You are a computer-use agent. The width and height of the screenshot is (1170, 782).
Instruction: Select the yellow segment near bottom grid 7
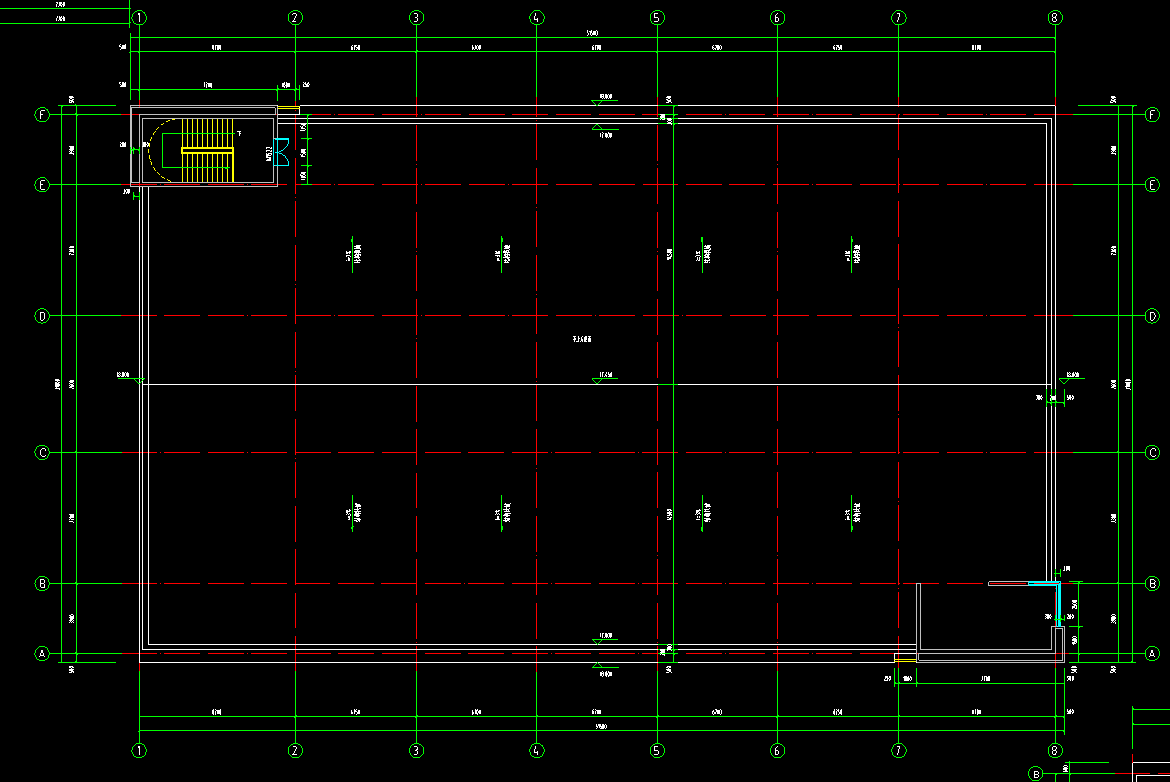pyautogui.click(x=904, y=659)
